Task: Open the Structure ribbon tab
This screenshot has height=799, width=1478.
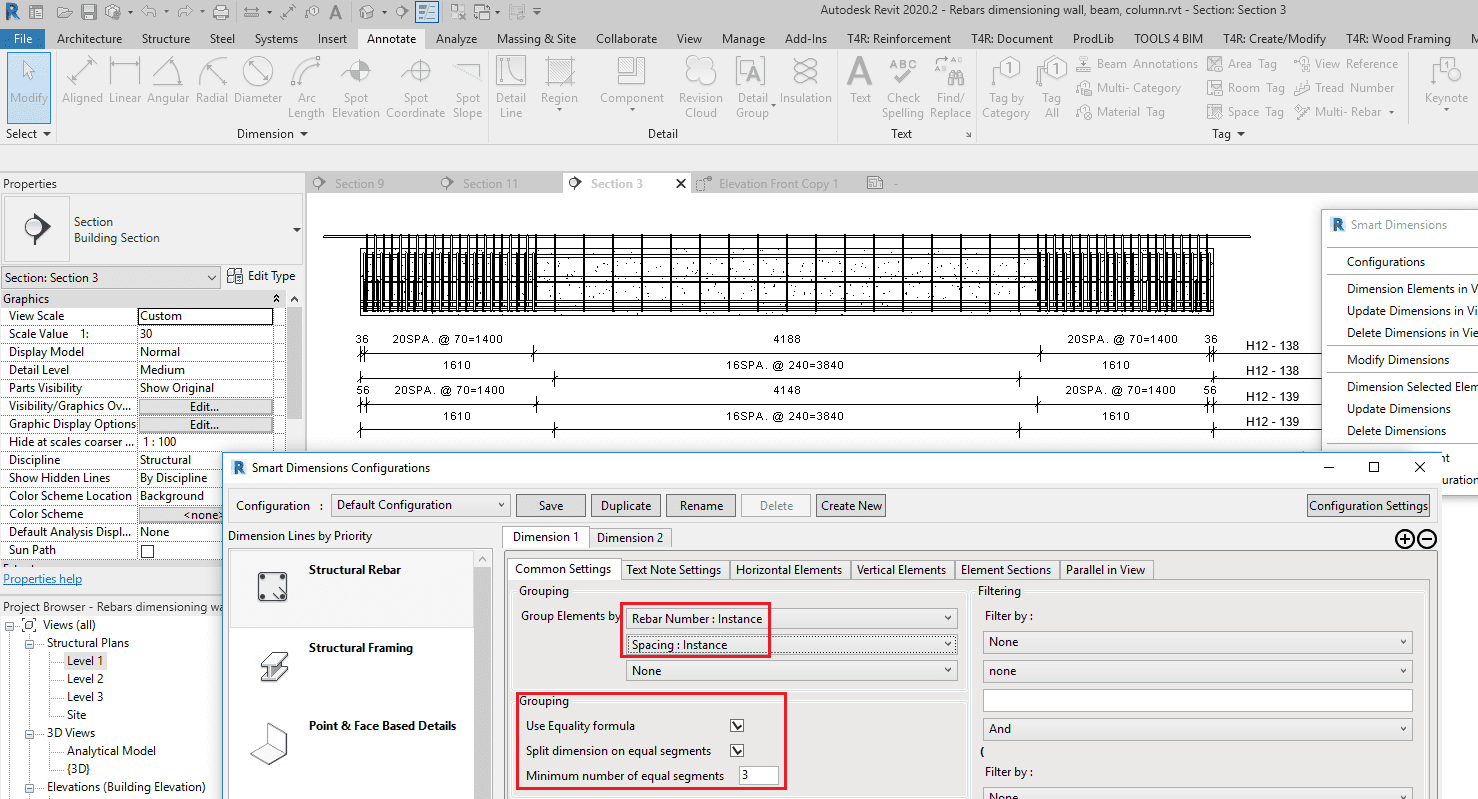Action: [166, 39]
